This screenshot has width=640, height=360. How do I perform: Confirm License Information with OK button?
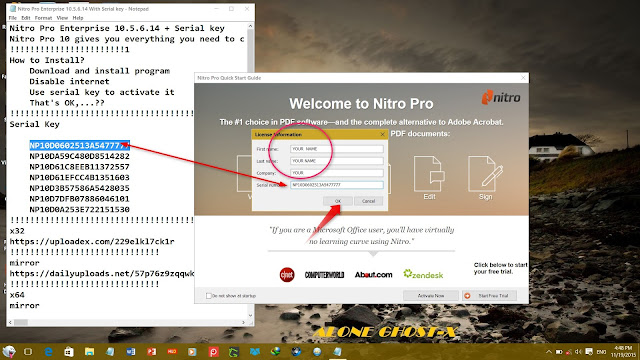tap(338, 201)
